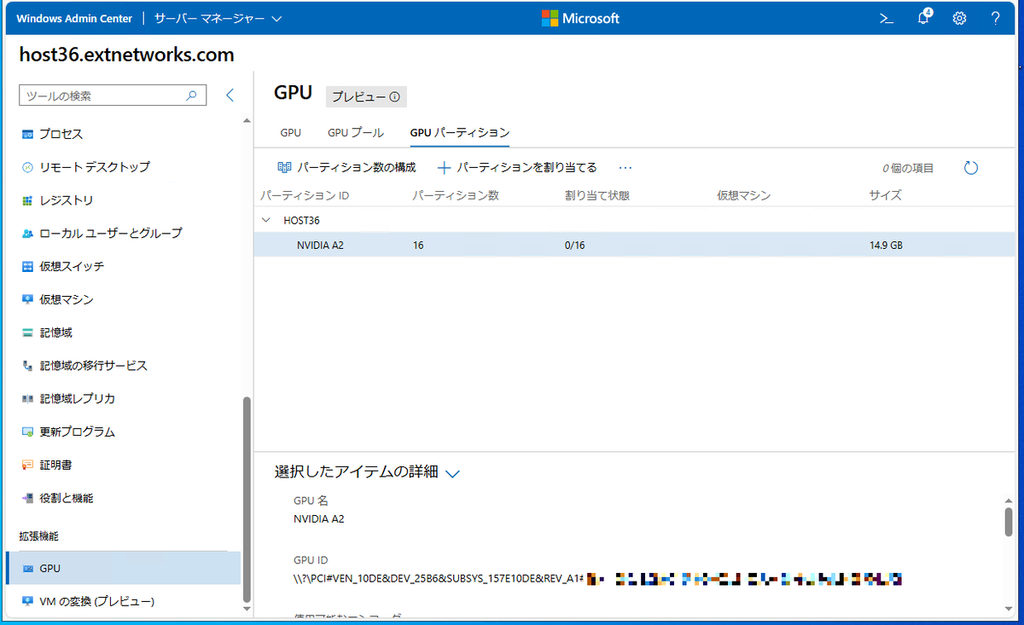Click the sidebar tool list scrollbar

point(247,500)
